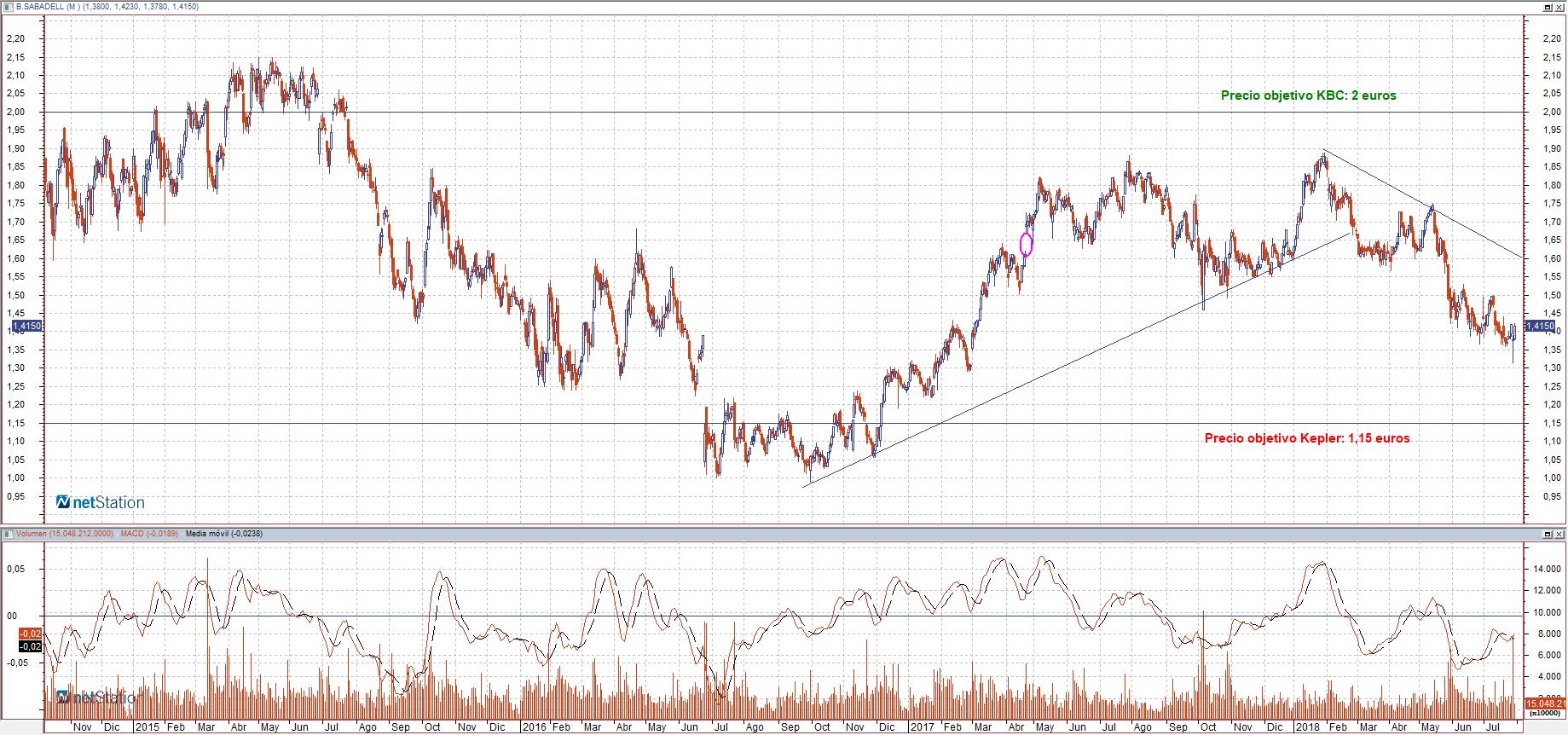Click the 14.000 label on the volume scale
The width and height of the screenshot is (1568, 735).
1548,569
